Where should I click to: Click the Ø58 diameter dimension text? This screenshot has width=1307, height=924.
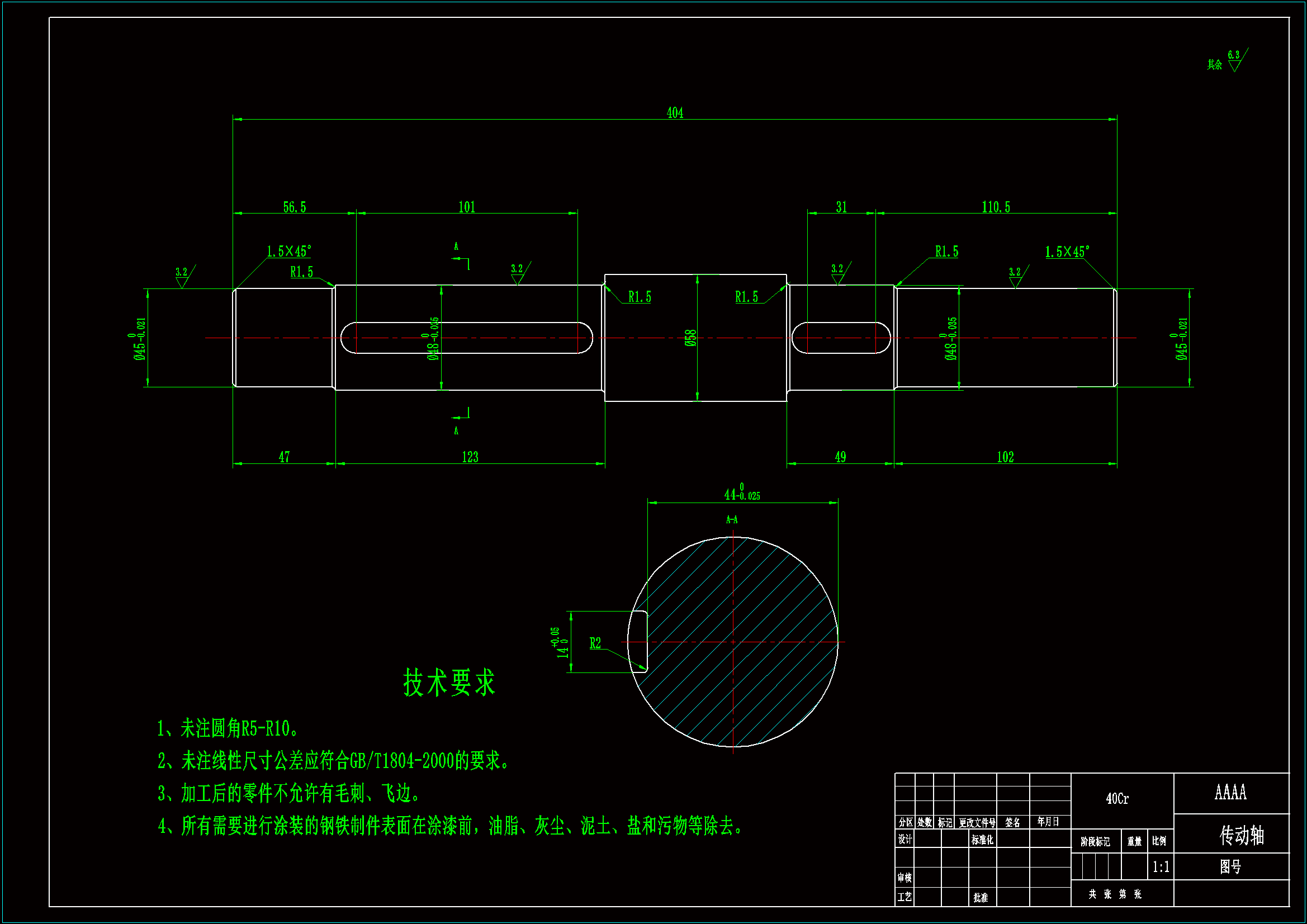pyautogui.click(x=690, y=338)
